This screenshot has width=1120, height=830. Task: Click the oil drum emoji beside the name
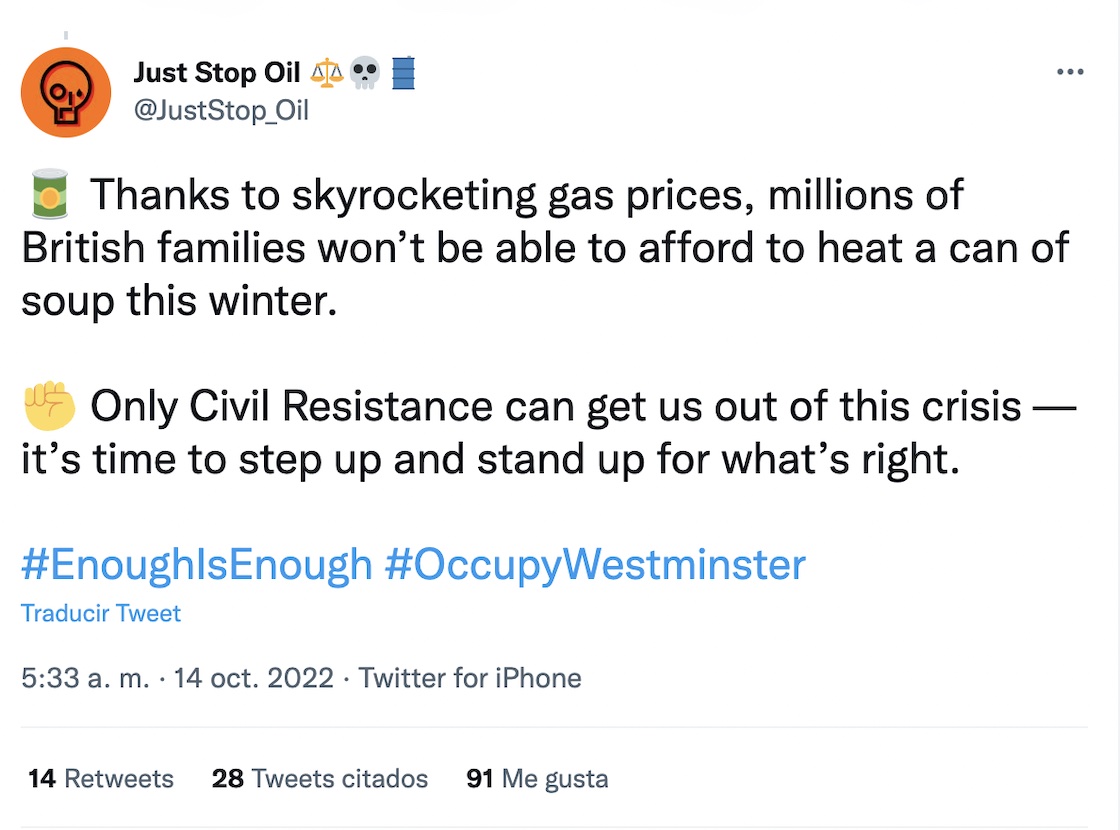pyautogui.click(x=403, y=74)
